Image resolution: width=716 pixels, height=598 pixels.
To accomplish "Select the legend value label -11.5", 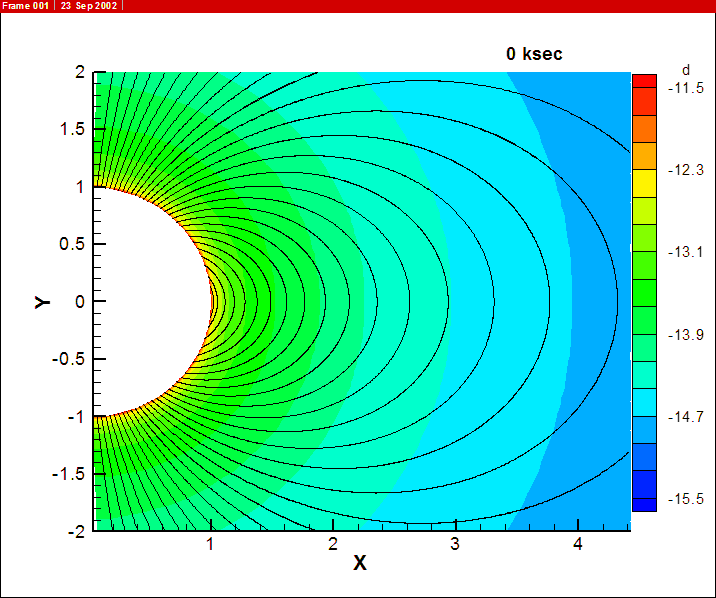I will pos(687,88).
